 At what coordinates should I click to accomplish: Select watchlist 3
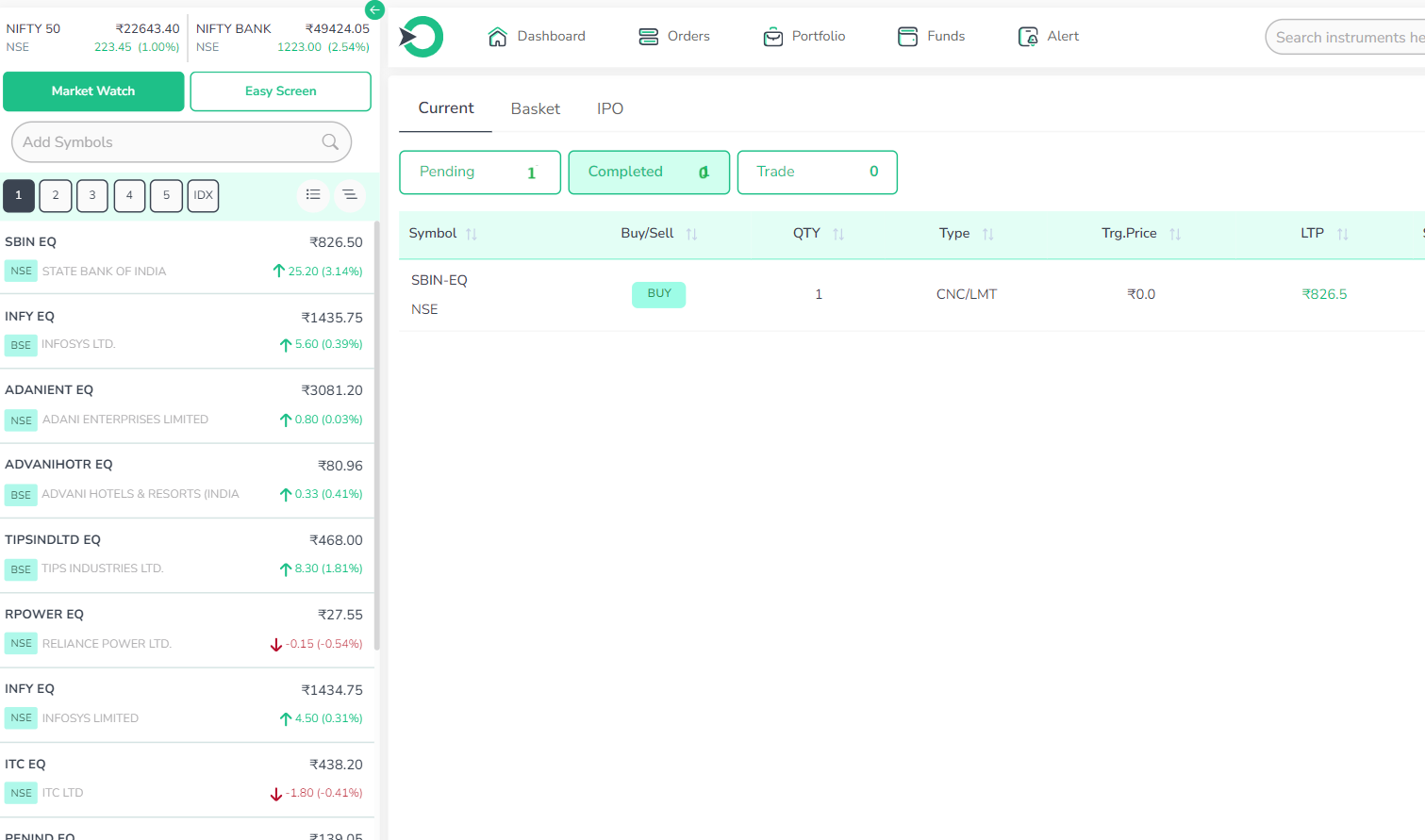92,195
